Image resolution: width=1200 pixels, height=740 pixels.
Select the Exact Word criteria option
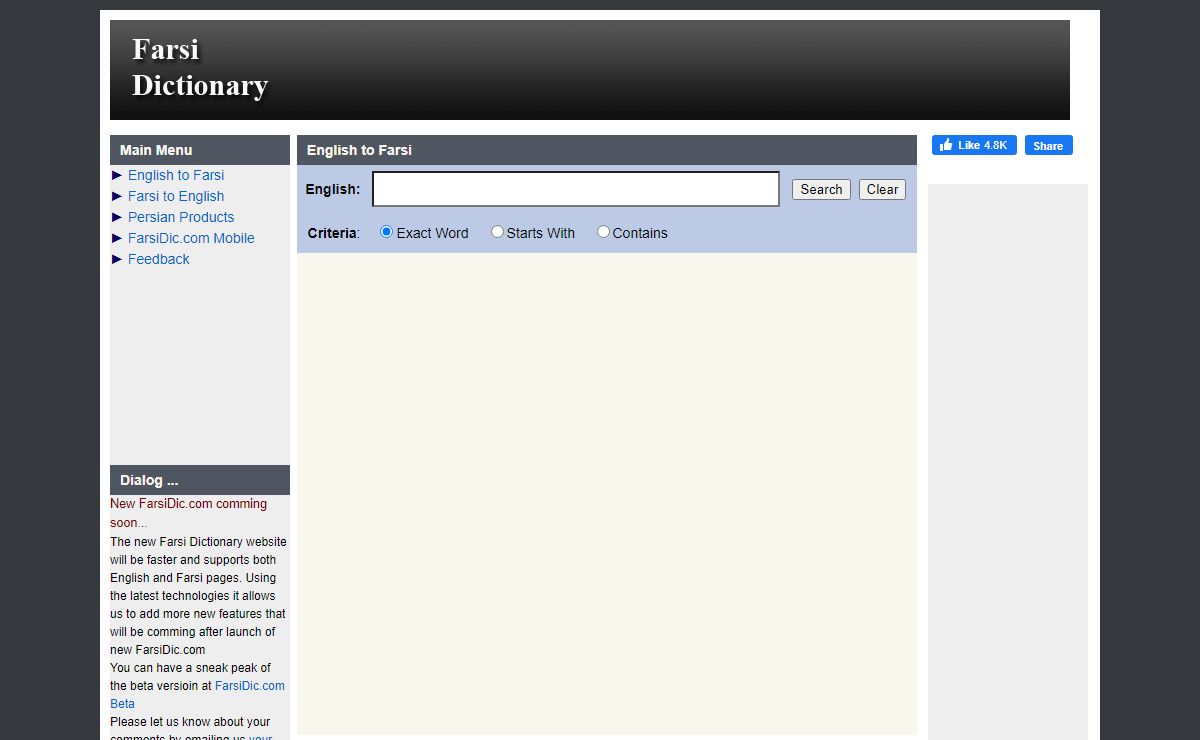387,232
